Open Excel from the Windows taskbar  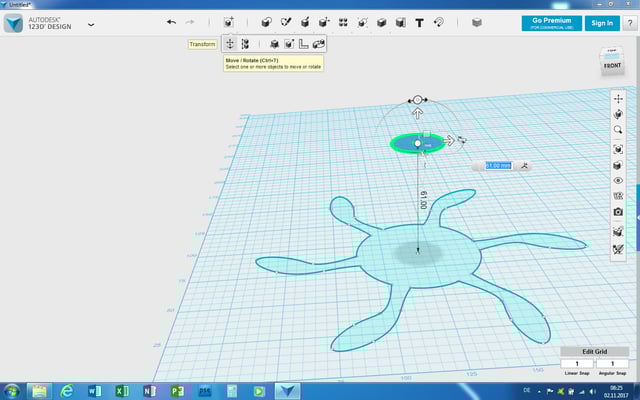(x=121, y=390)
